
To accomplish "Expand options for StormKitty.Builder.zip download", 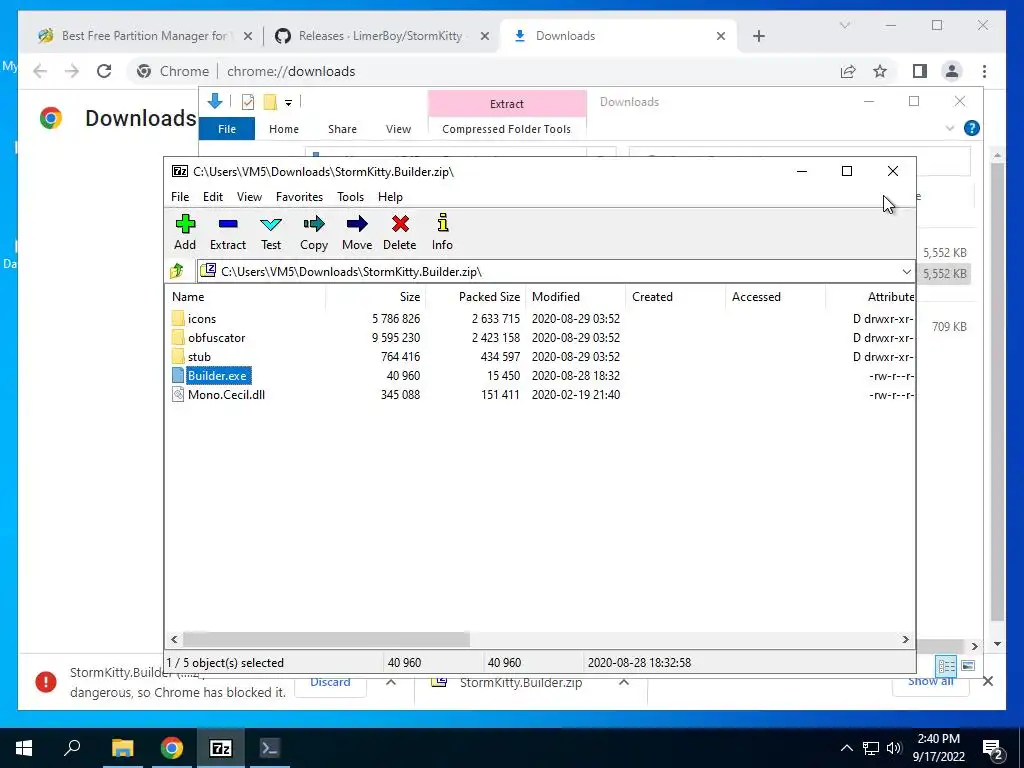I will (x=624, y=682).
